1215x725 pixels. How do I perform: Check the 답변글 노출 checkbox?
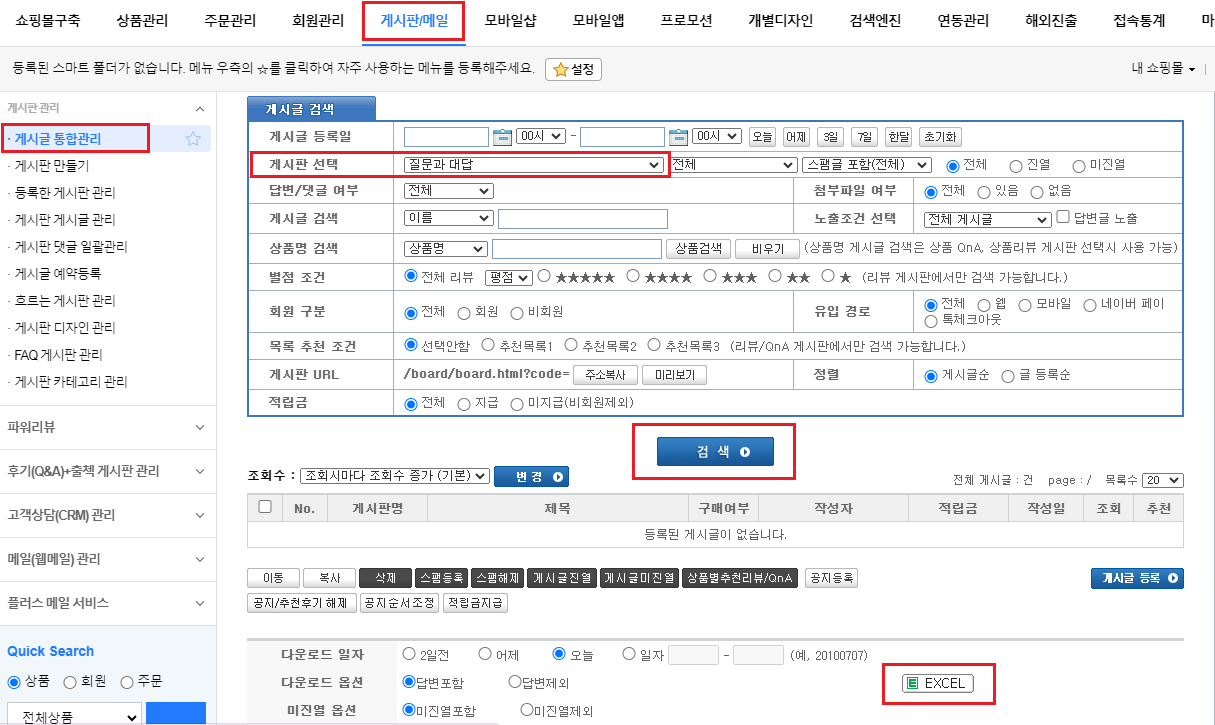point(1064,217)
